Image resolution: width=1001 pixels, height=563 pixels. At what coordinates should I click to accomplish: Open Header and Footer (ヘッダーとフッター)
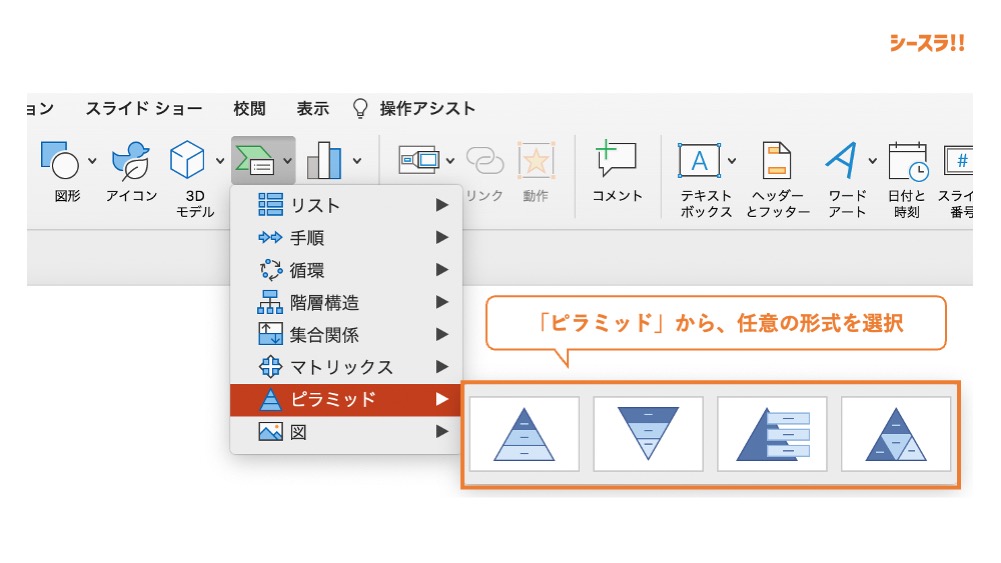click(777, 160)
